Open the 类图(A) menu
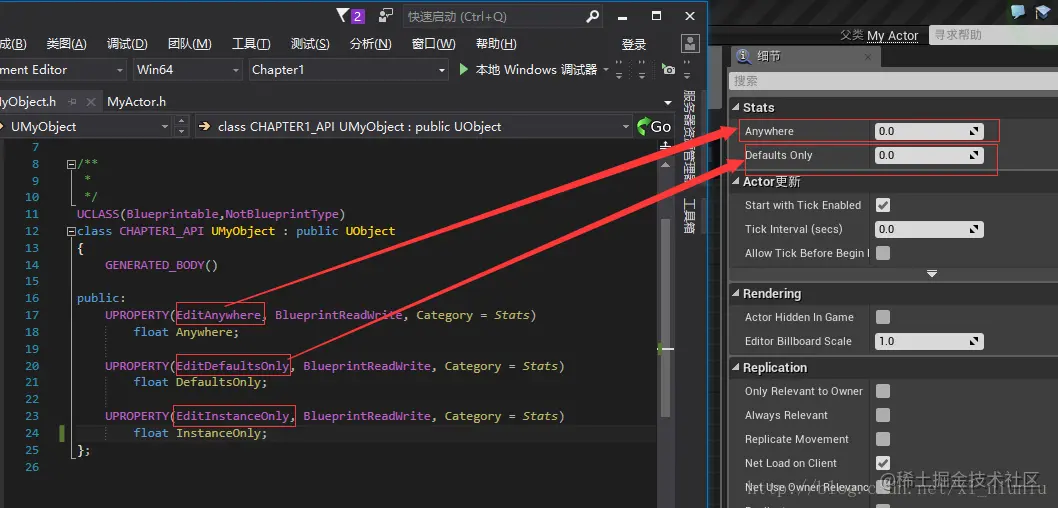 [x=66, y=44]
